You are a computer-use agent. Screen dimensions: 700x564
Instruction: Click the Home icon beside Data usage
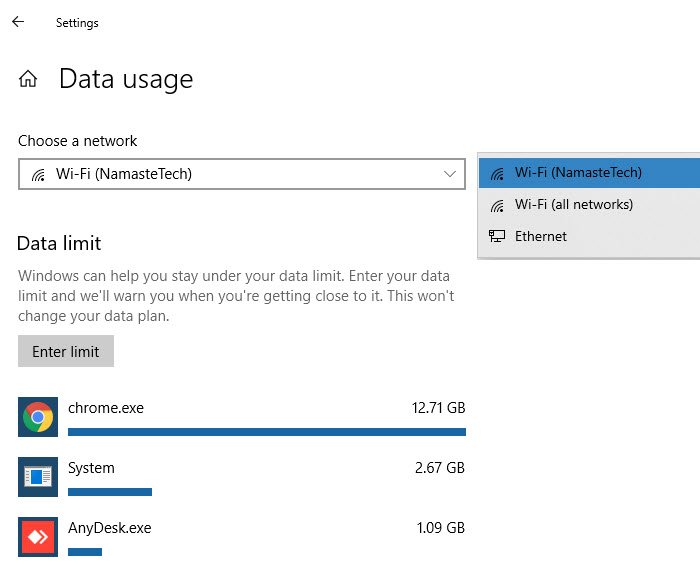click(x=29, y=80)
